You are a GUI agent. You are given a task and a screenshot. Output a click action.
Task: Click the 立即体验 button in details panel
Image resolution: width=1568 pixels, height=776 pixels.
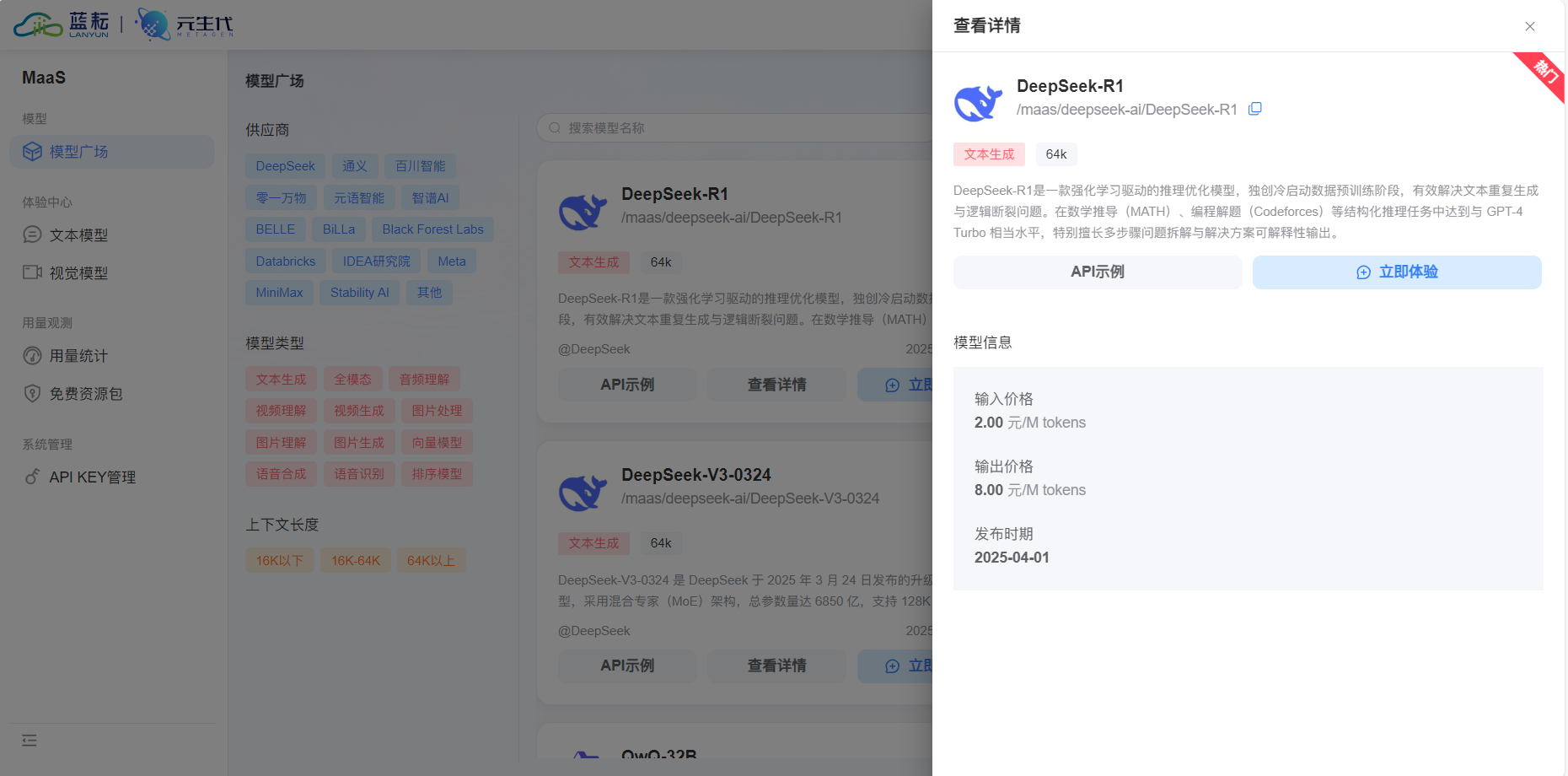tap(1397, 272)
